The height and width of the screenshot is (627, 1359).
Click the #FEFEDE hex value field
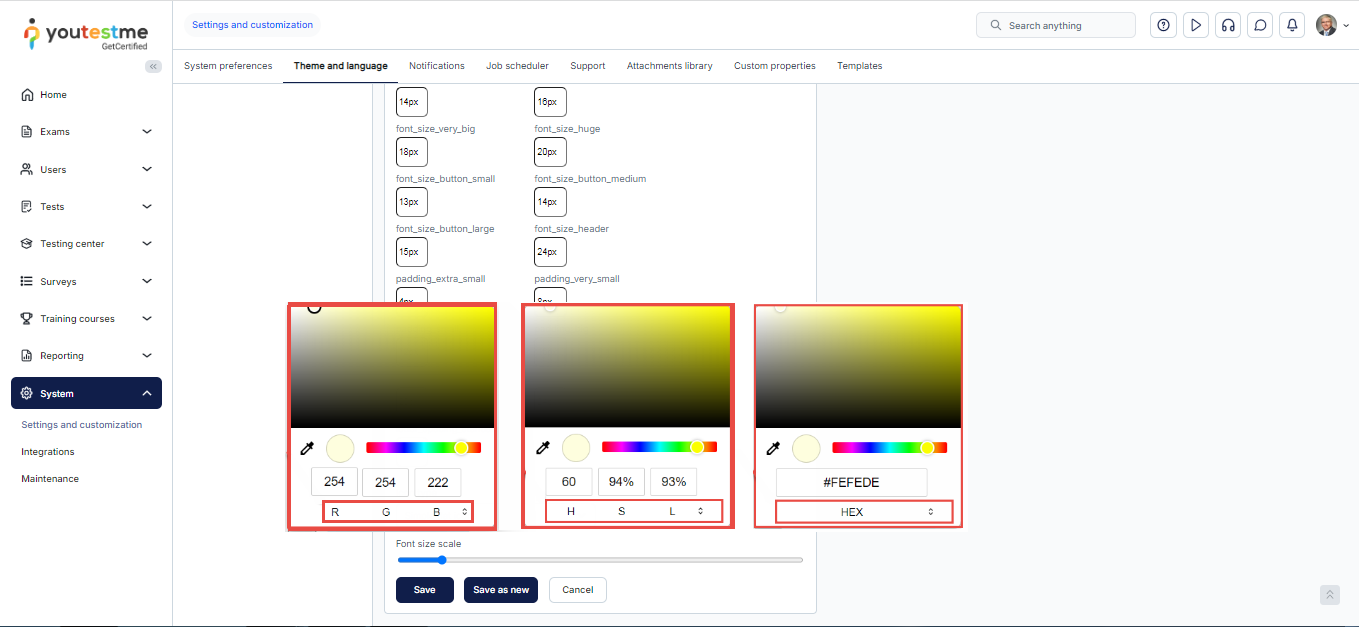[851, 482]
